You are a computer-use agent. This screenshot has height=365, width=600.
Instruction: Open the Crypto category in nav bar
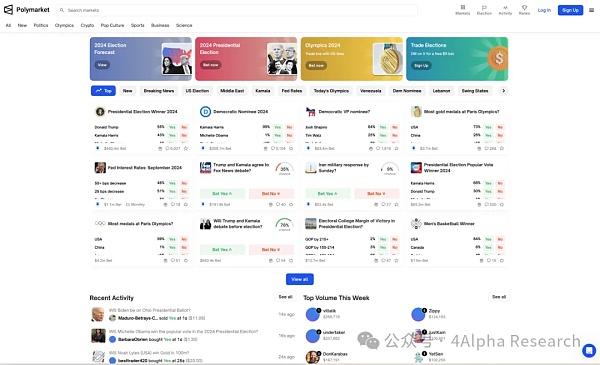click(x=87, y=25)
